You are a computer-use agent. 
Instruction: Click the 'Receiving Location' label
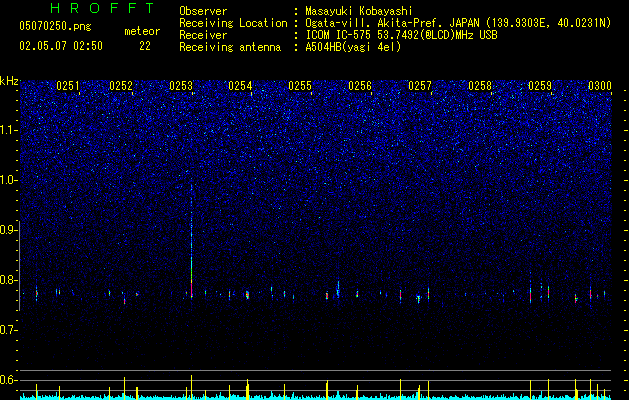click(233, 23)
